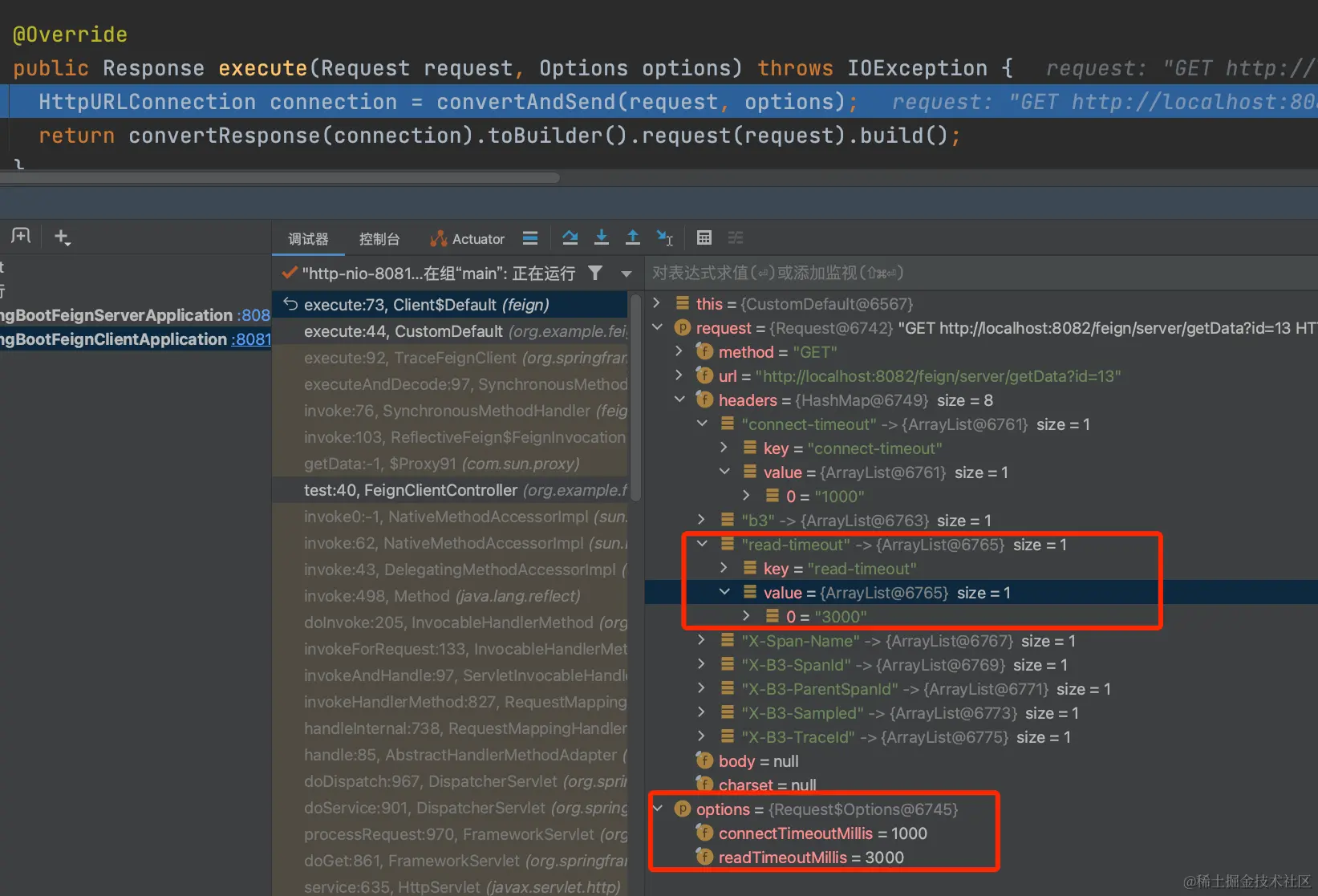Click the Step Over icon
The image size is (1318, 896).
(x=570, y=237)
